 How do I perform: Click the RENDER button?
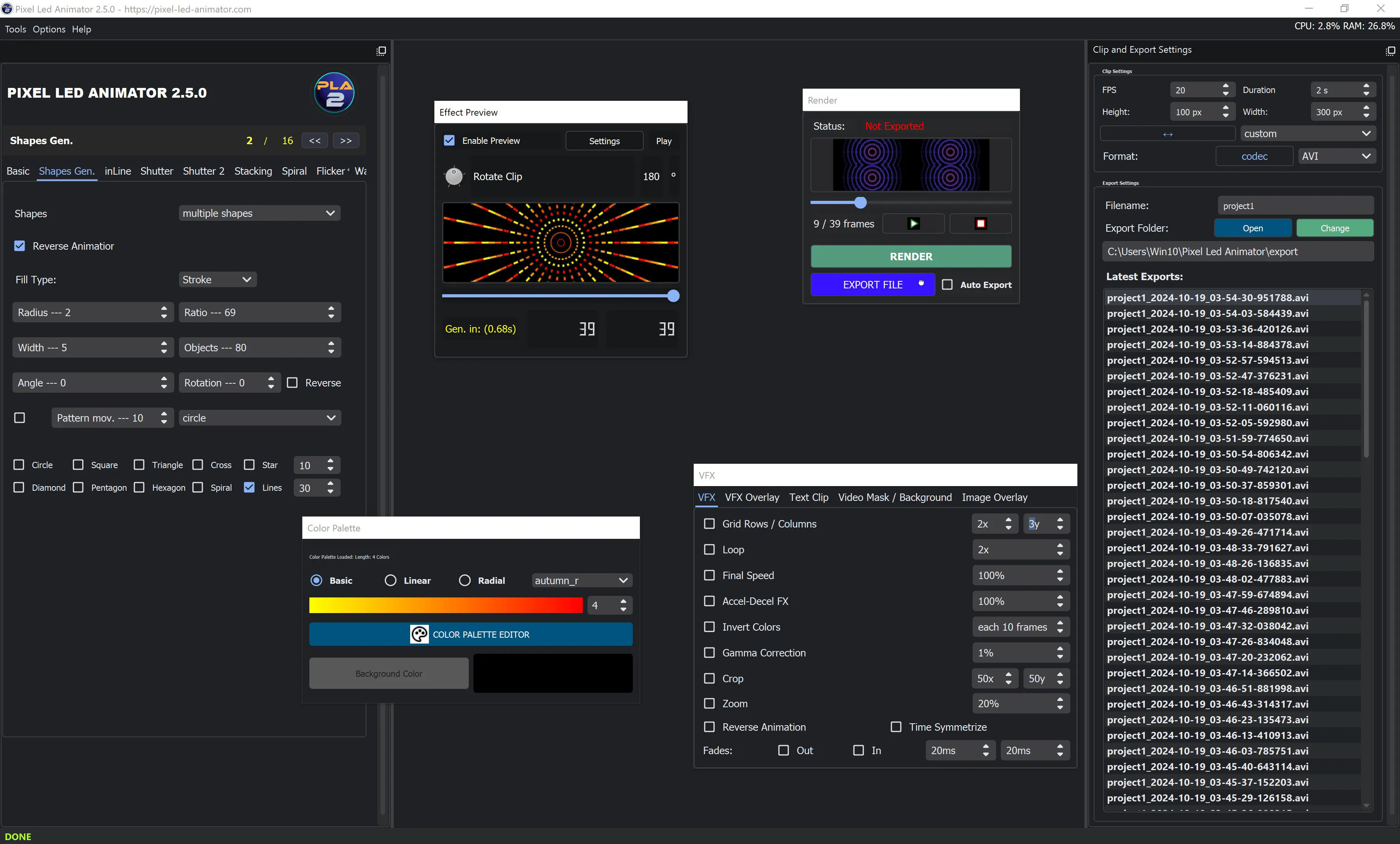[911, 256]
